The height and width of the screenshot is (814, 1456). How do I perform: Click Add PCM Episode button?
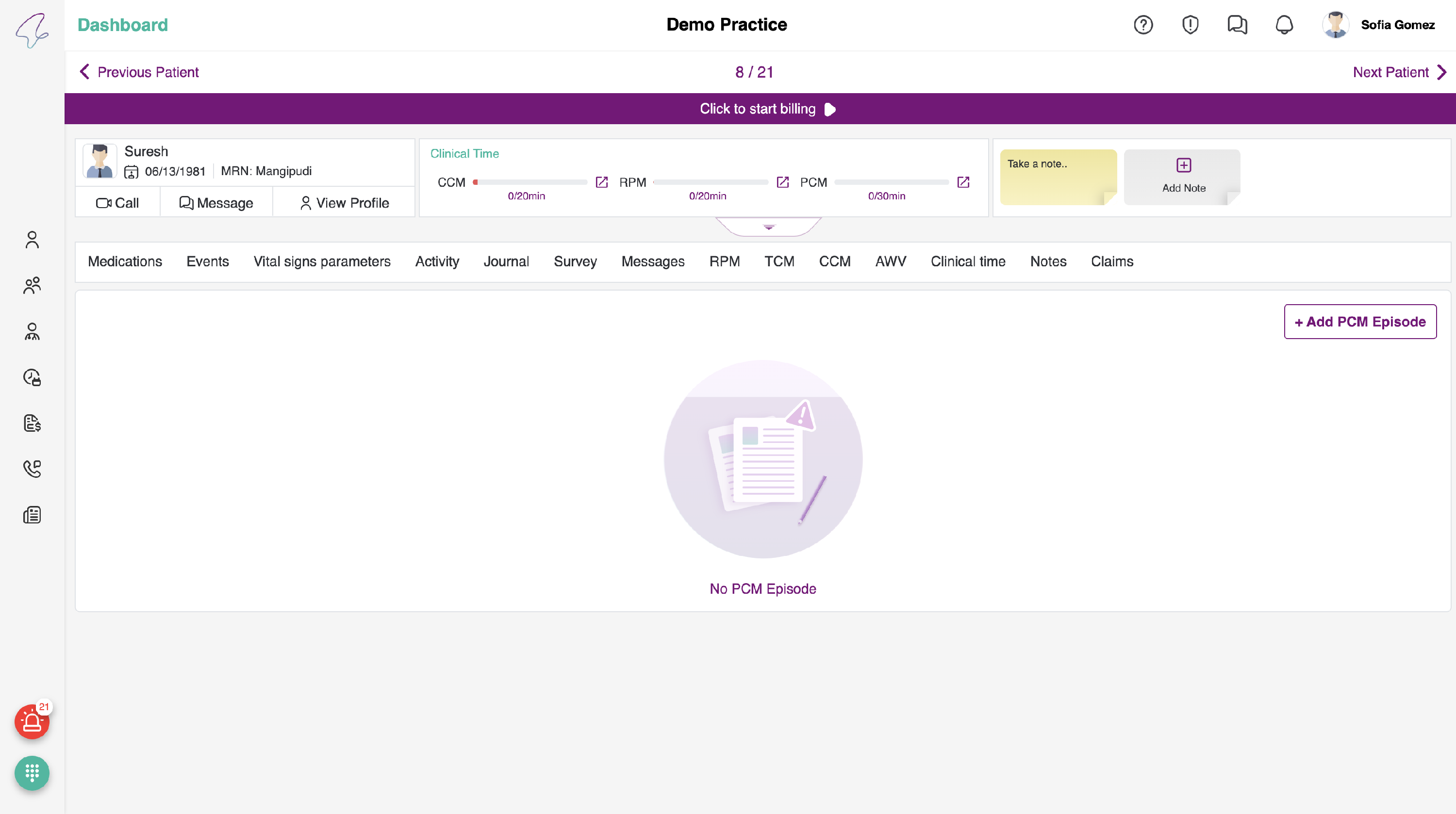pos(1359,322)
